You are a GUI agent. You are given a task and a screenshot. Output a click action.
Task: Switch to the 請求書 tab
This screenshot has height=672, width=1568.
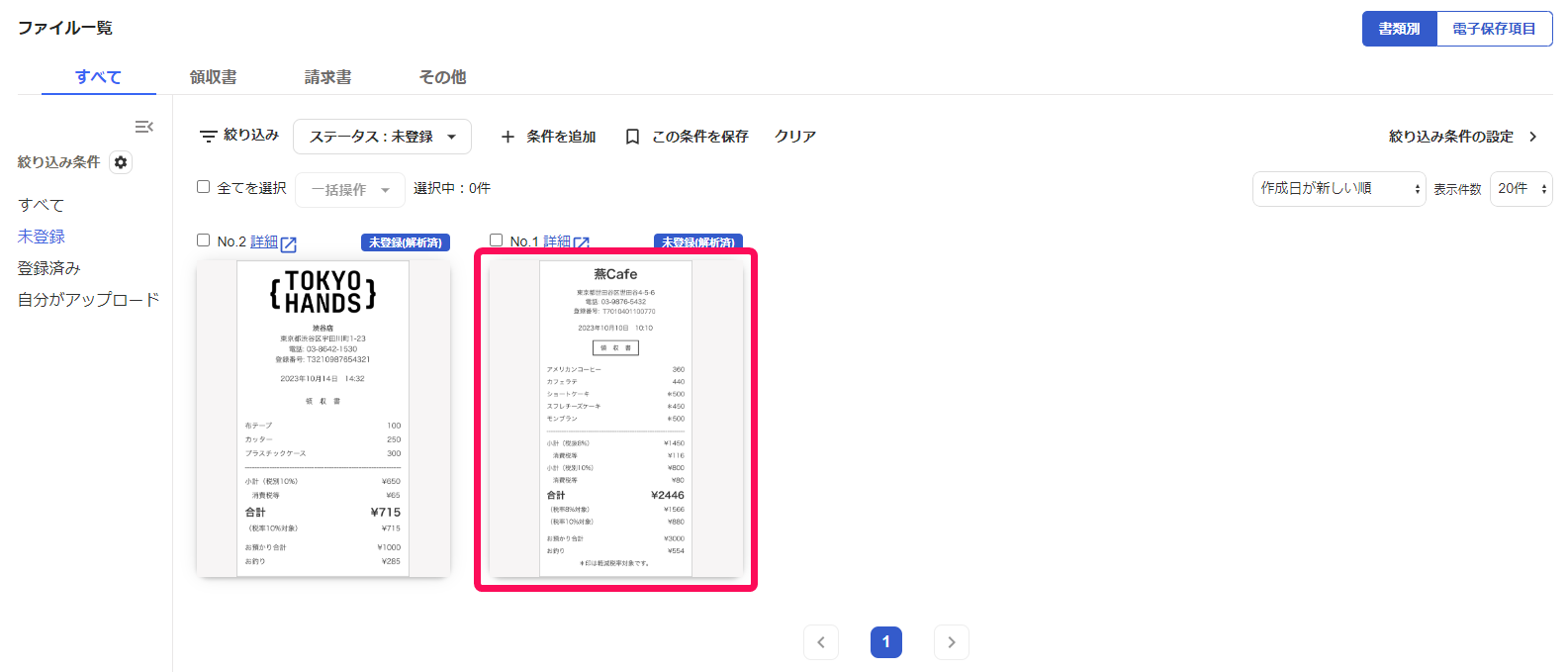[x=328, y=77]
